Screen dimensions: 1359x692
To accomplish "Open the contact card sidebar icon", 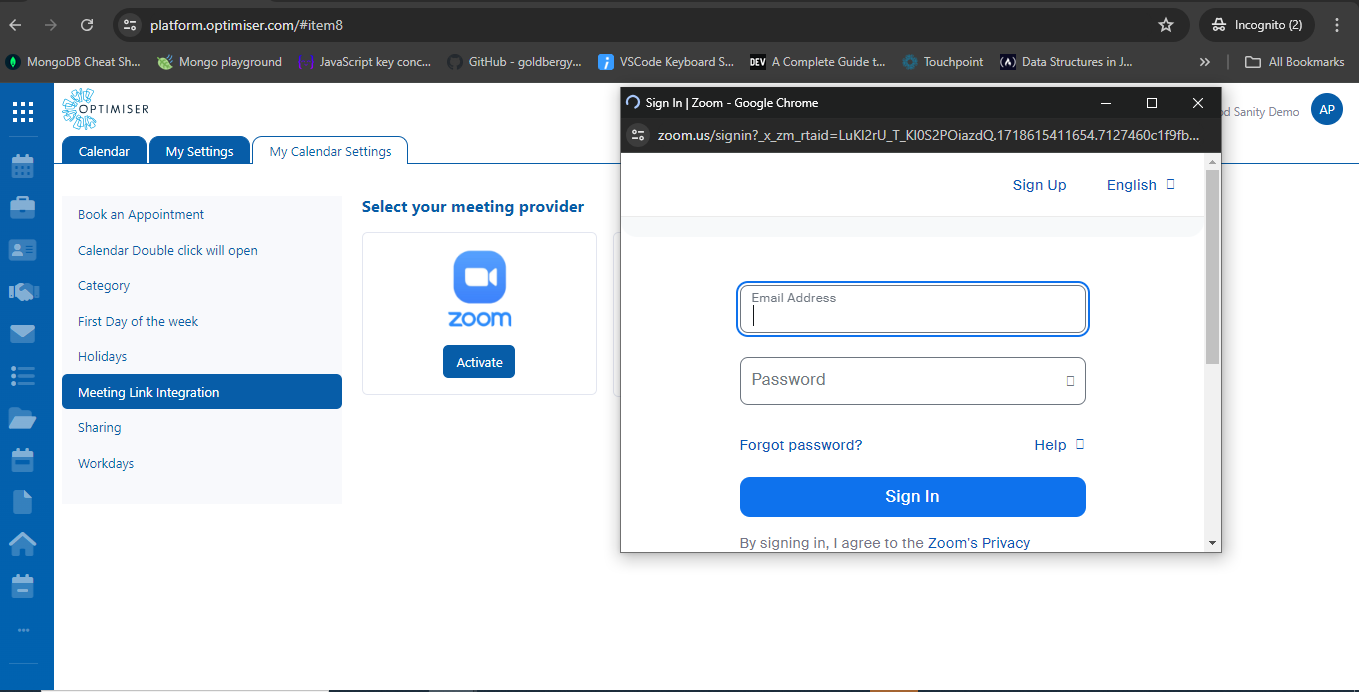I will pyautogui.click(x=22, y=249).
